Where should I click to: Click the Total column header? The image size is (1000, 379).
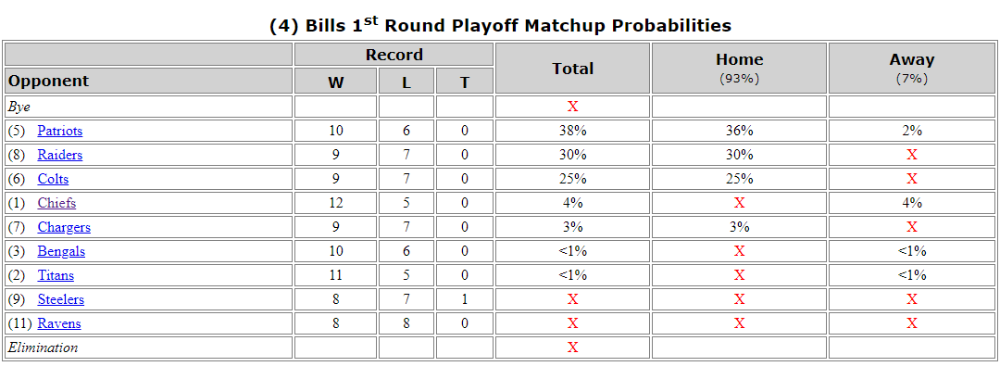point(573,68)
